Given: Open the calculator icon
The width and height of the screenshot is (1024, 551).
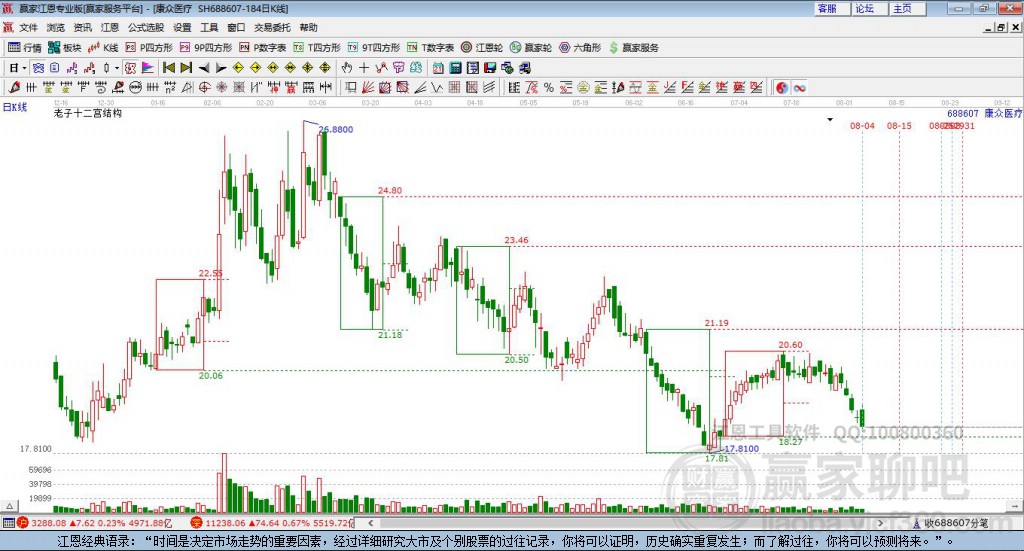Looking at the screenshot, I should [455, 68].
